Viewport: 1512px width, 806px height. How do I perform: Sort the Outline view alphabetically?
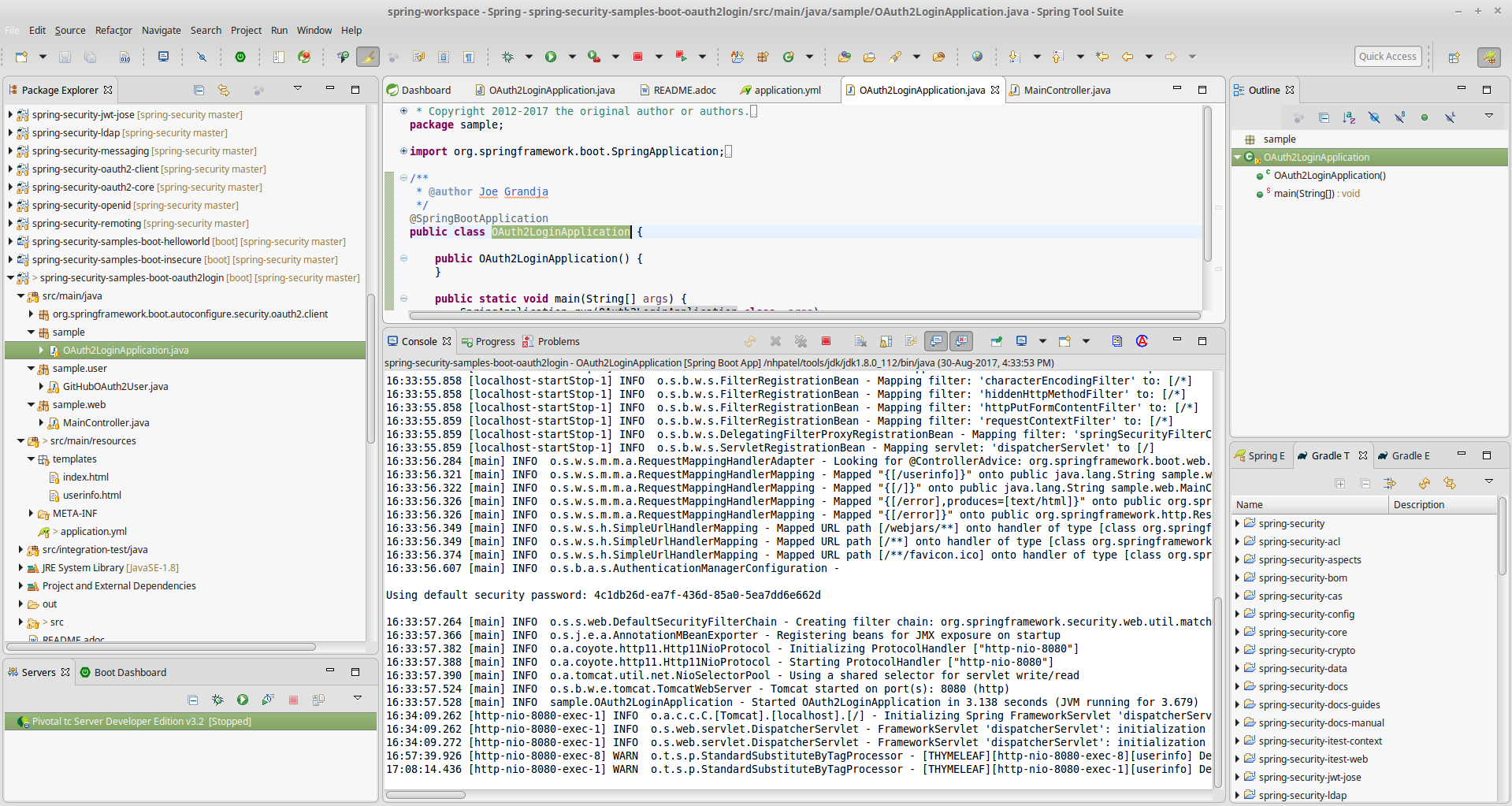tap(1348, 117)
